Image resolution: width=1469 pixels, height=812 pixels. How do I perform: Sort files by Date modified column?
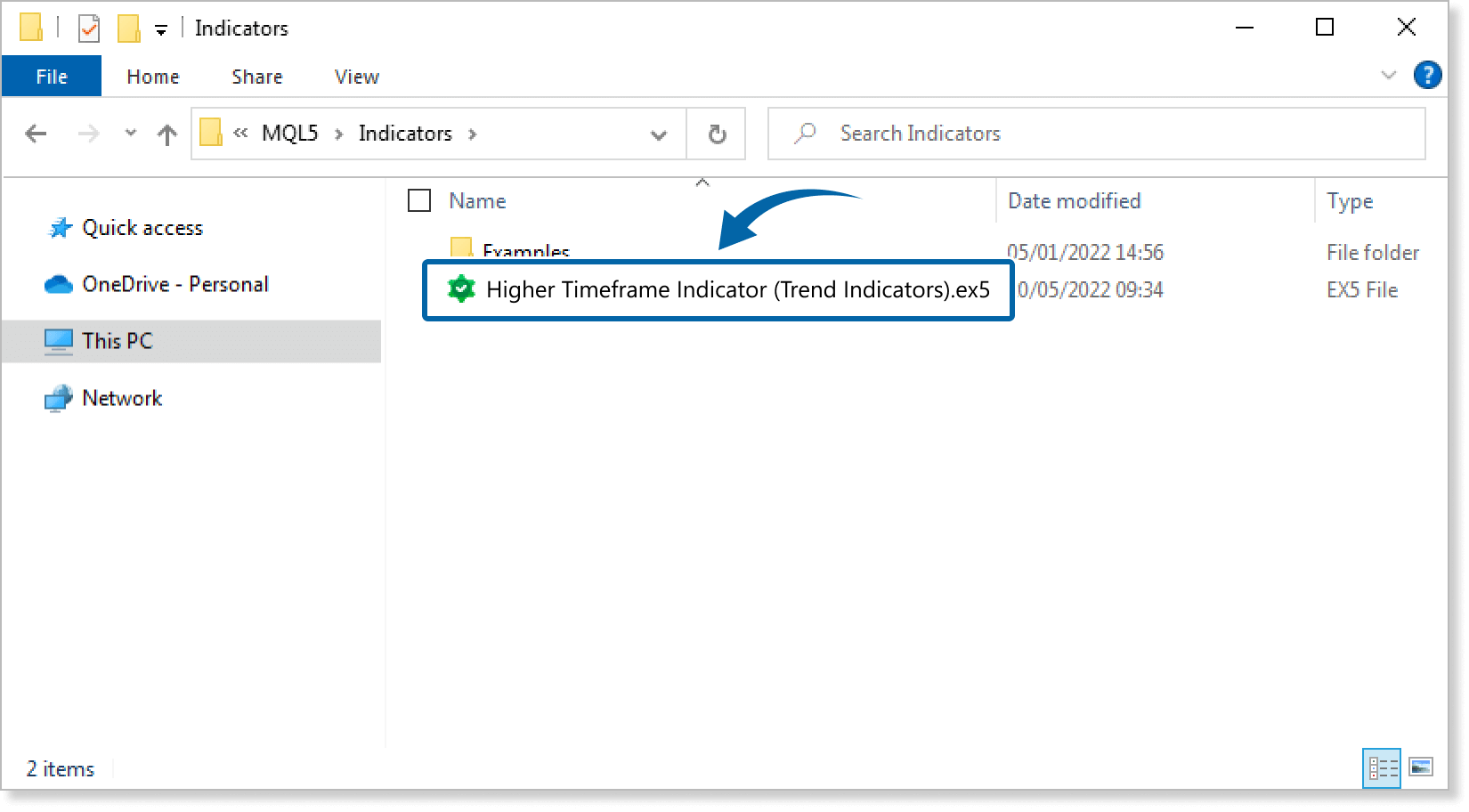[1074, 201]
